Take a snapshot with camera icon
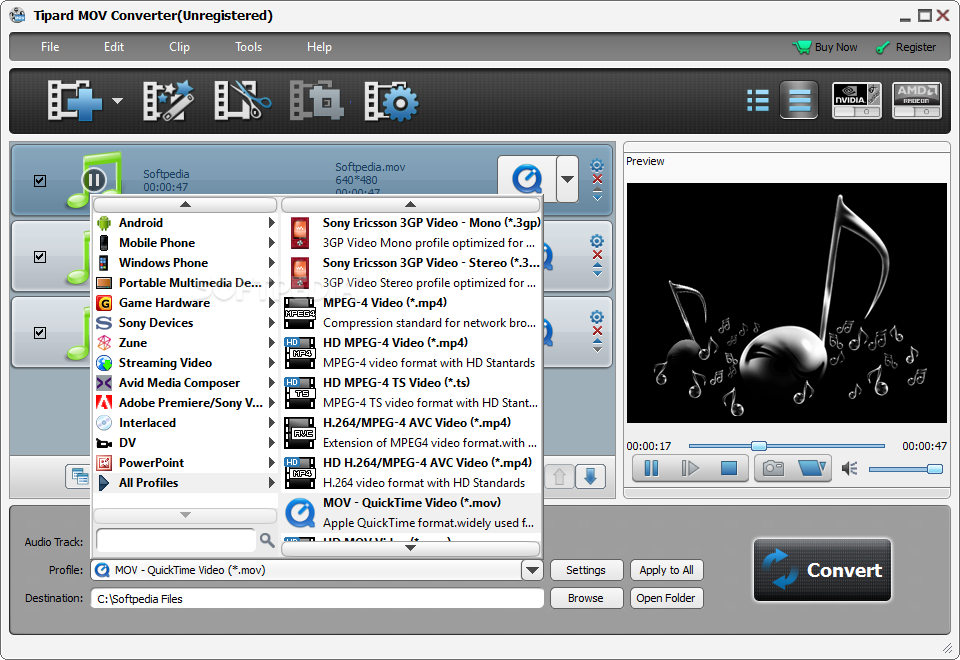The height and width of the screenshot is (660, 960). 773,468
